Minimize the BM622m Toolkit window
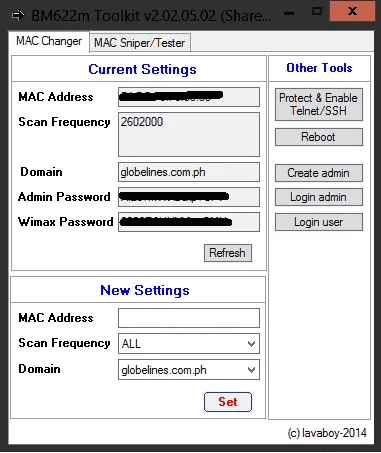The height and width of the screenshot is (453, 381). (289, 13)
